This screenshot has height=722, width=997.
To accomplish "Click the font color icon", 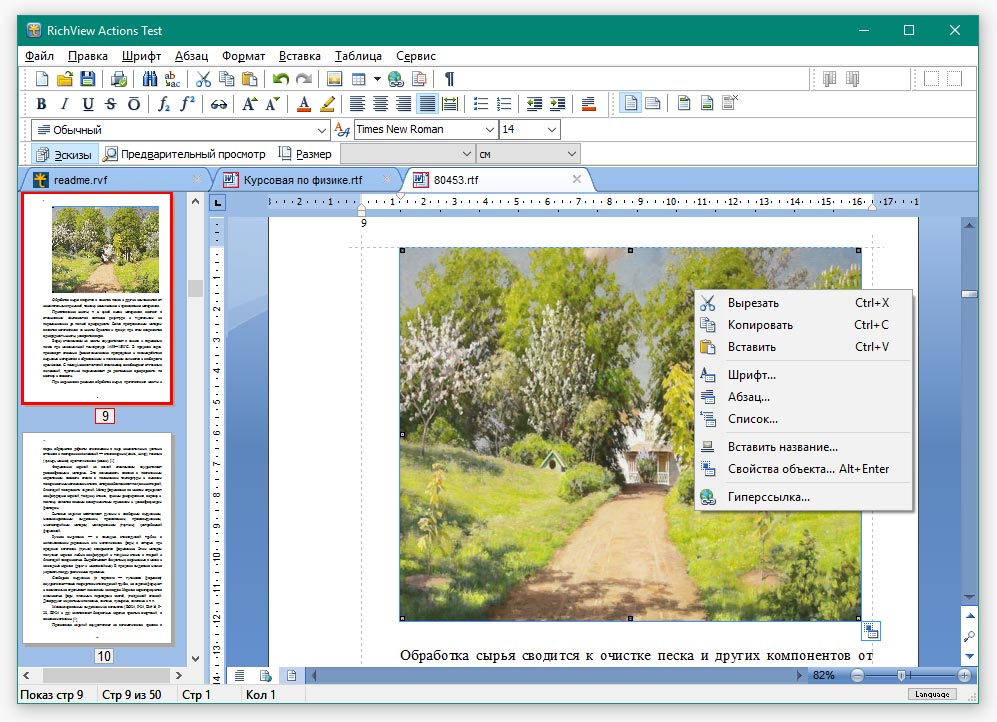I will tap(304, 104).
